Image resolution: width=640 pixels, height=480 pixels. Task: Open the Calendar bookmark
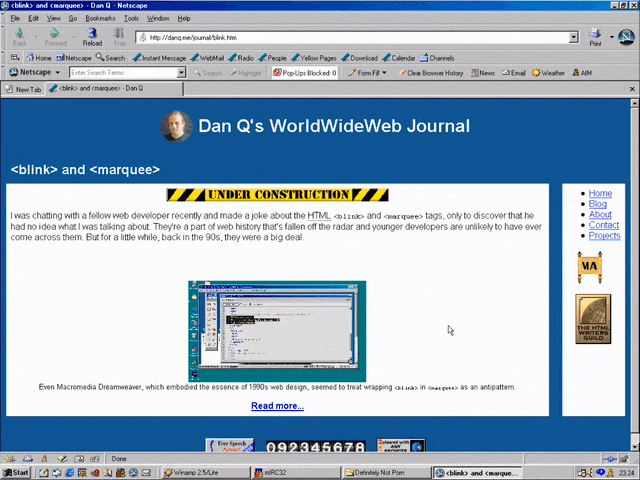coord(399,58)
